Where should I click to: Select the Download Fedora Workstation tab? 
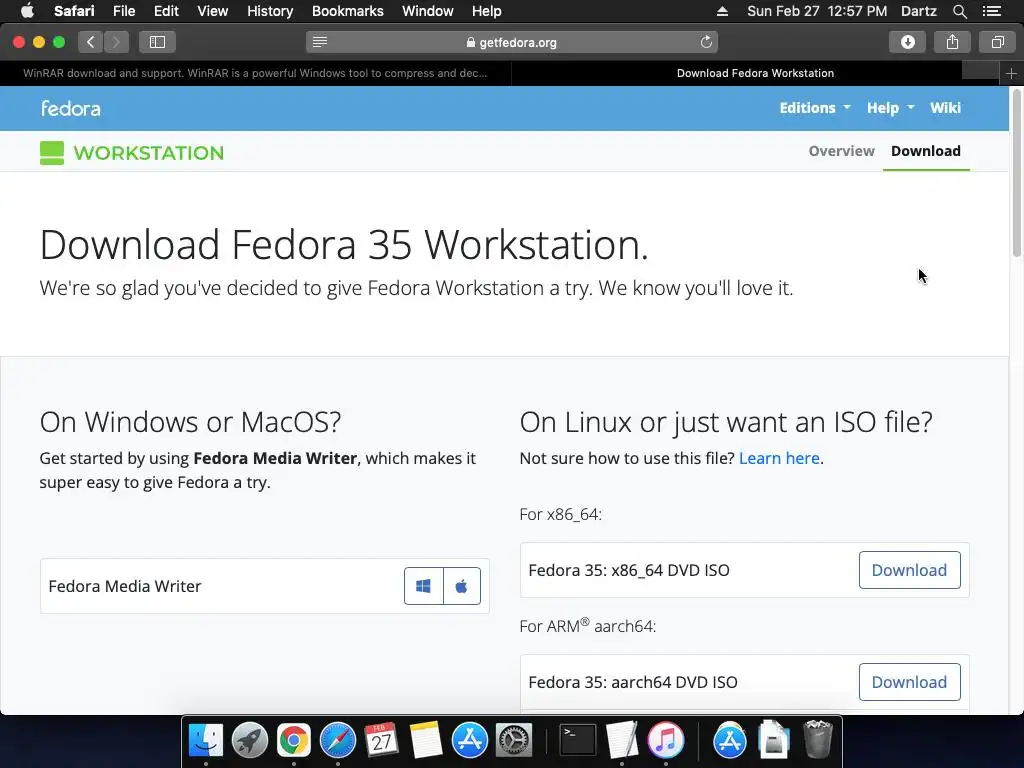[x=755, y=73]
